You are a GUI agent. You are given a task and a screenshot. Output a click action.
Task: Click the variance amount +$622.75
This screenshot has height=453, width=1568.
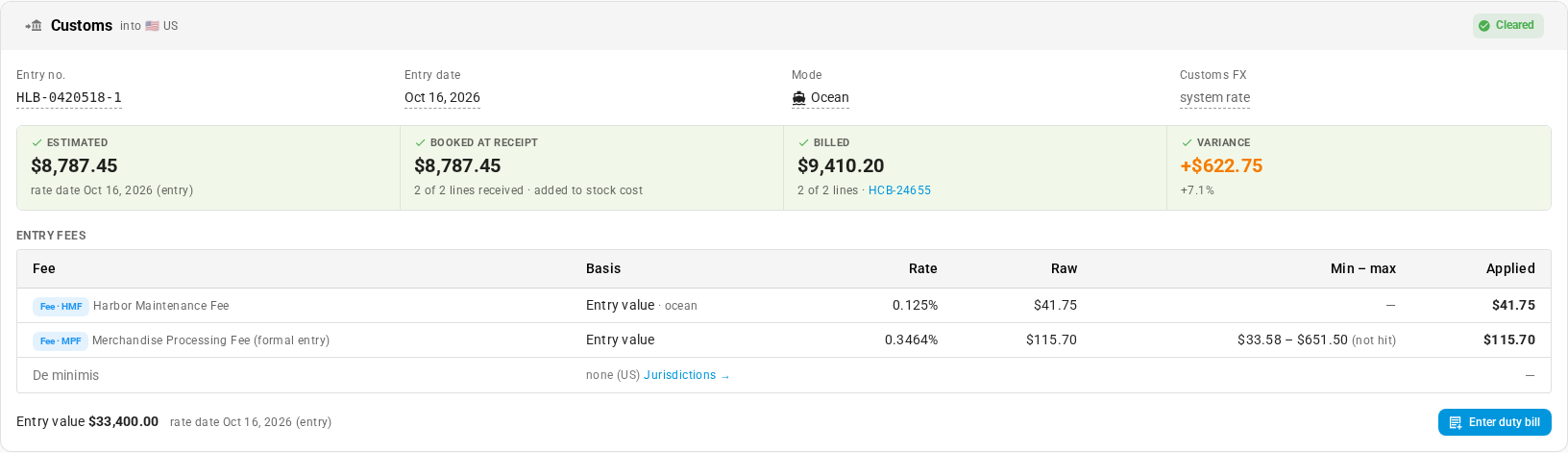pos(1221,165)
